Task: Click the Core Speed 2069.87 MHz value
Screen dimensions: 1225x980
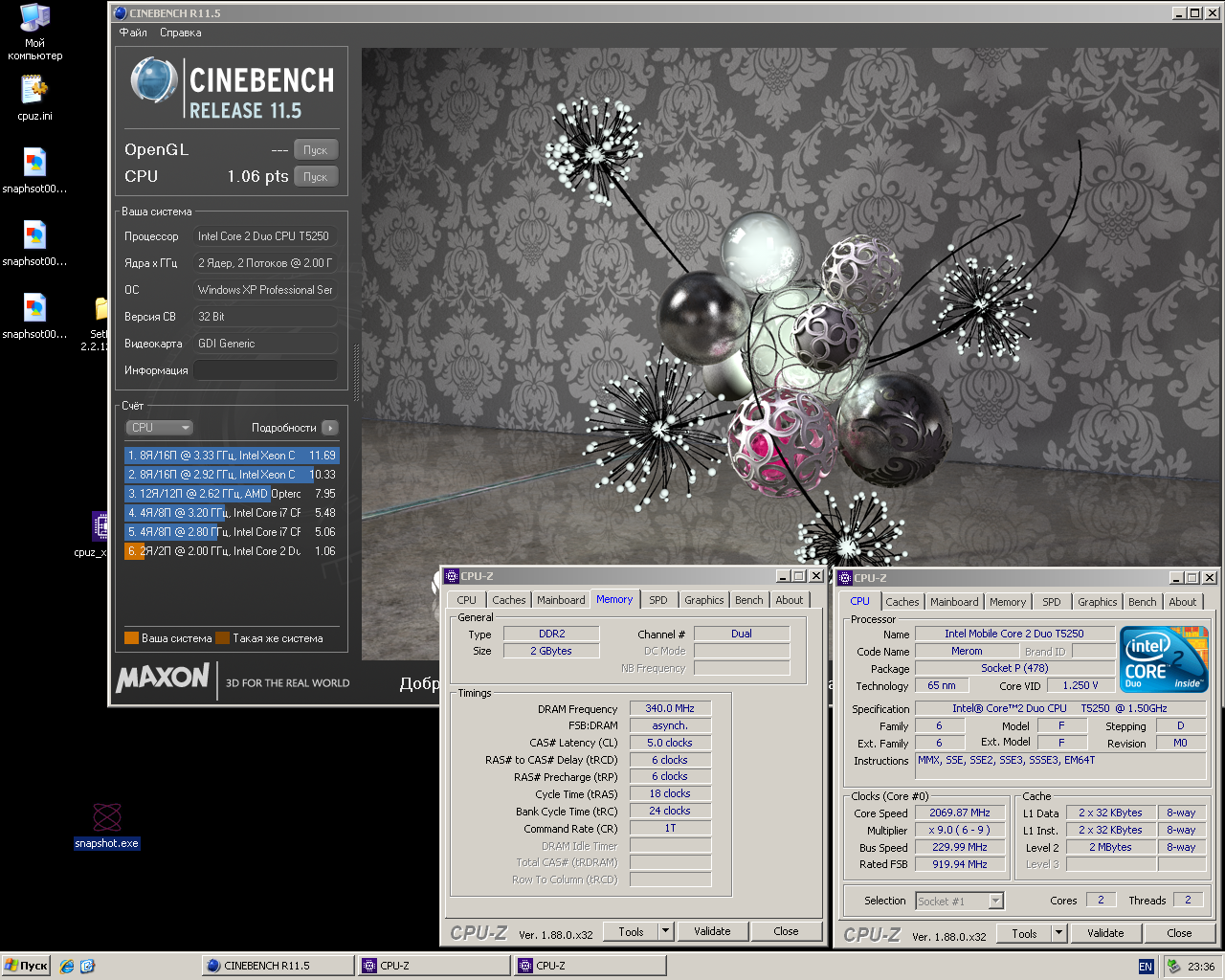Action: [959, 813]
